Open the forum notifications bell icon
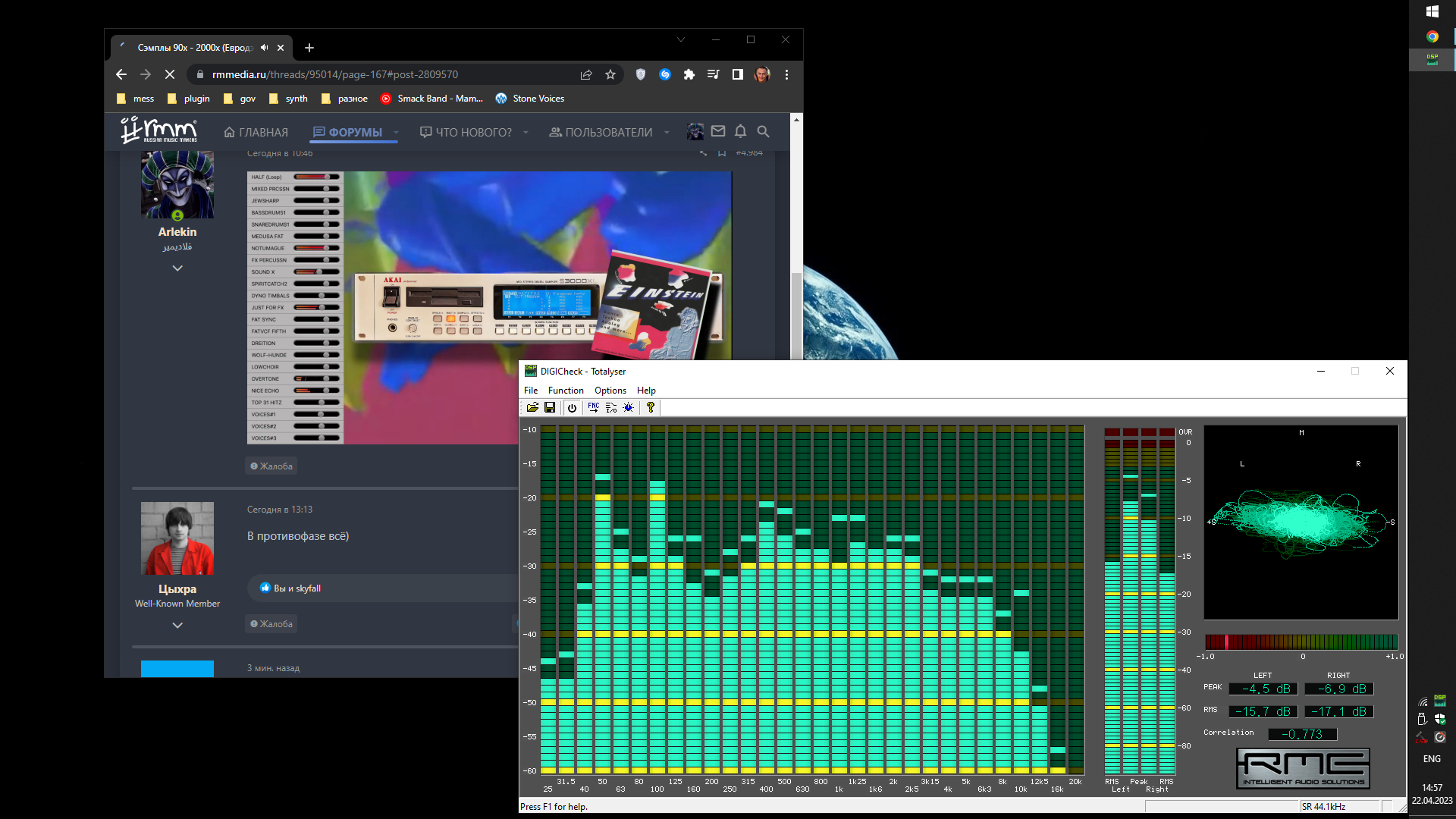Image resolution: width=1456 pixels, height=819 pixels. (740, 132)
